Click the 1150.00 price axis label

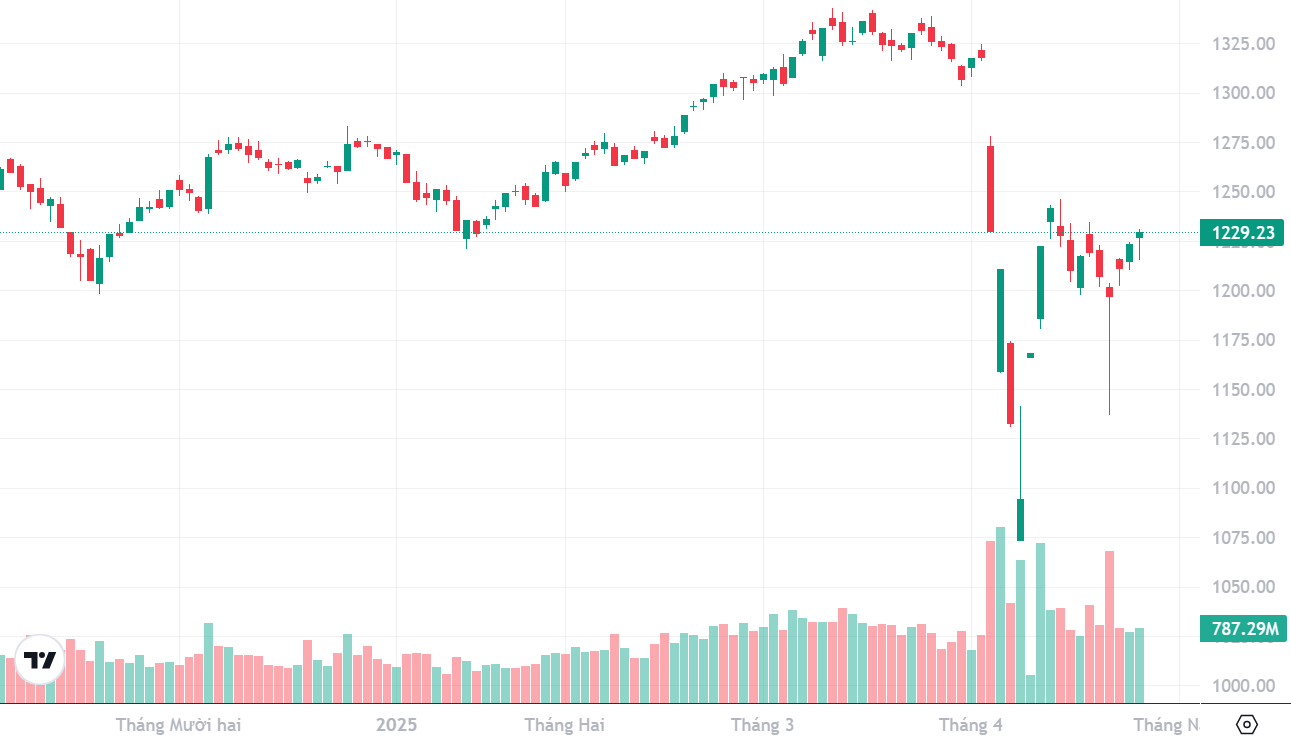click(x=1243, y=389)
